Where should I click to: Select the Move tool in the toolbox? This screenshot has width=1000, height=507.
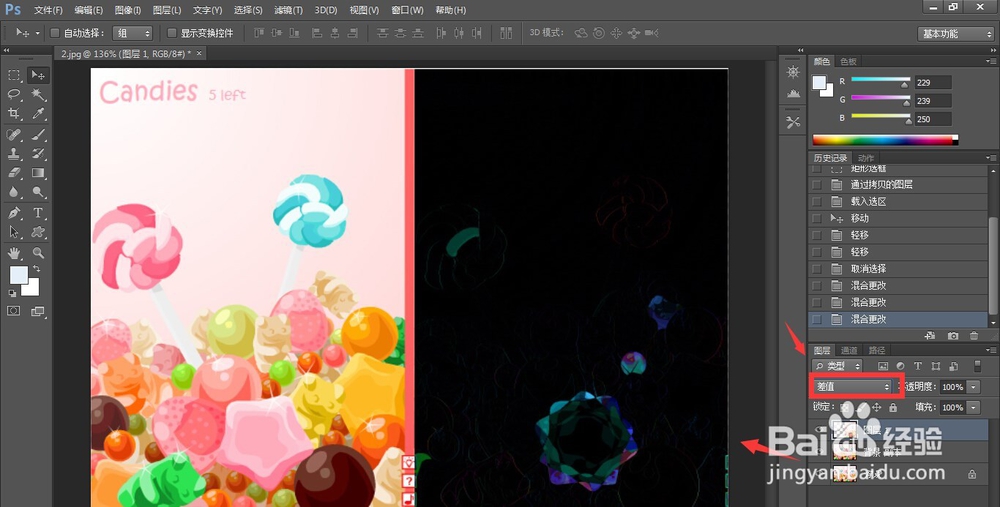[x=38, y=75]
